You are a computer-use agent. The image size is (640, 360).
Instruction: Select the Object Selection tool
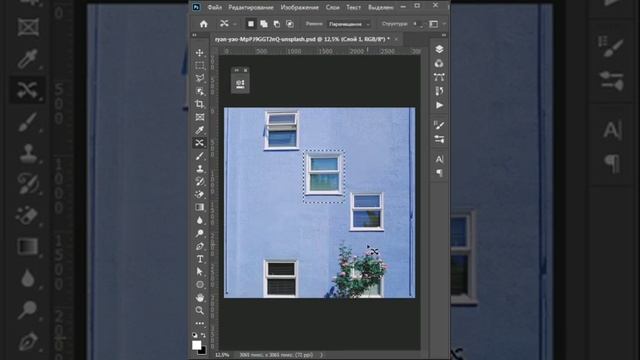200,91
